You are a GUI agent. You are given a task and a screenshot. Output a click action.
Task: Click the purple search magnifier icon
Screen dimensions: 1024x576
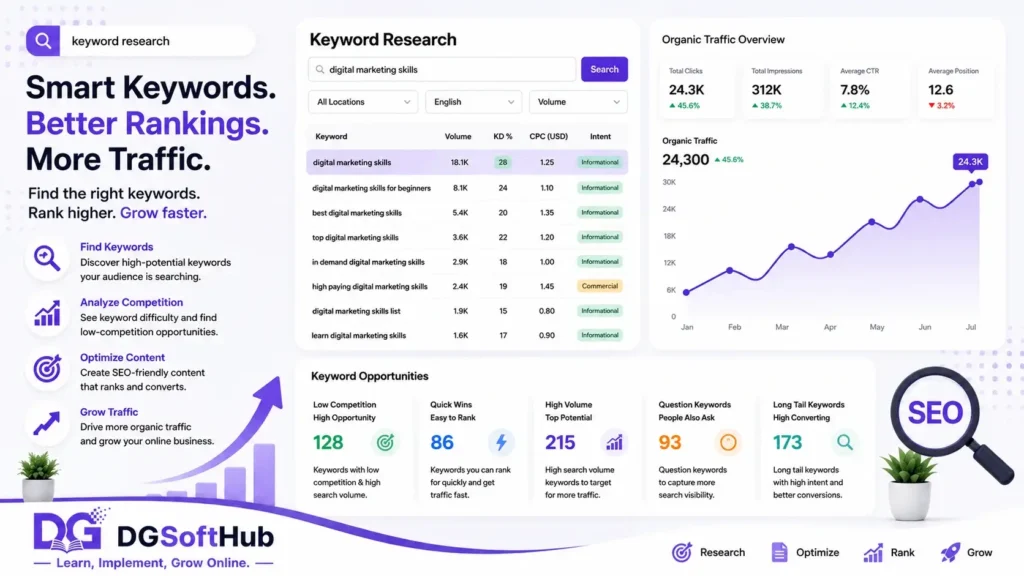coord(43,41)
